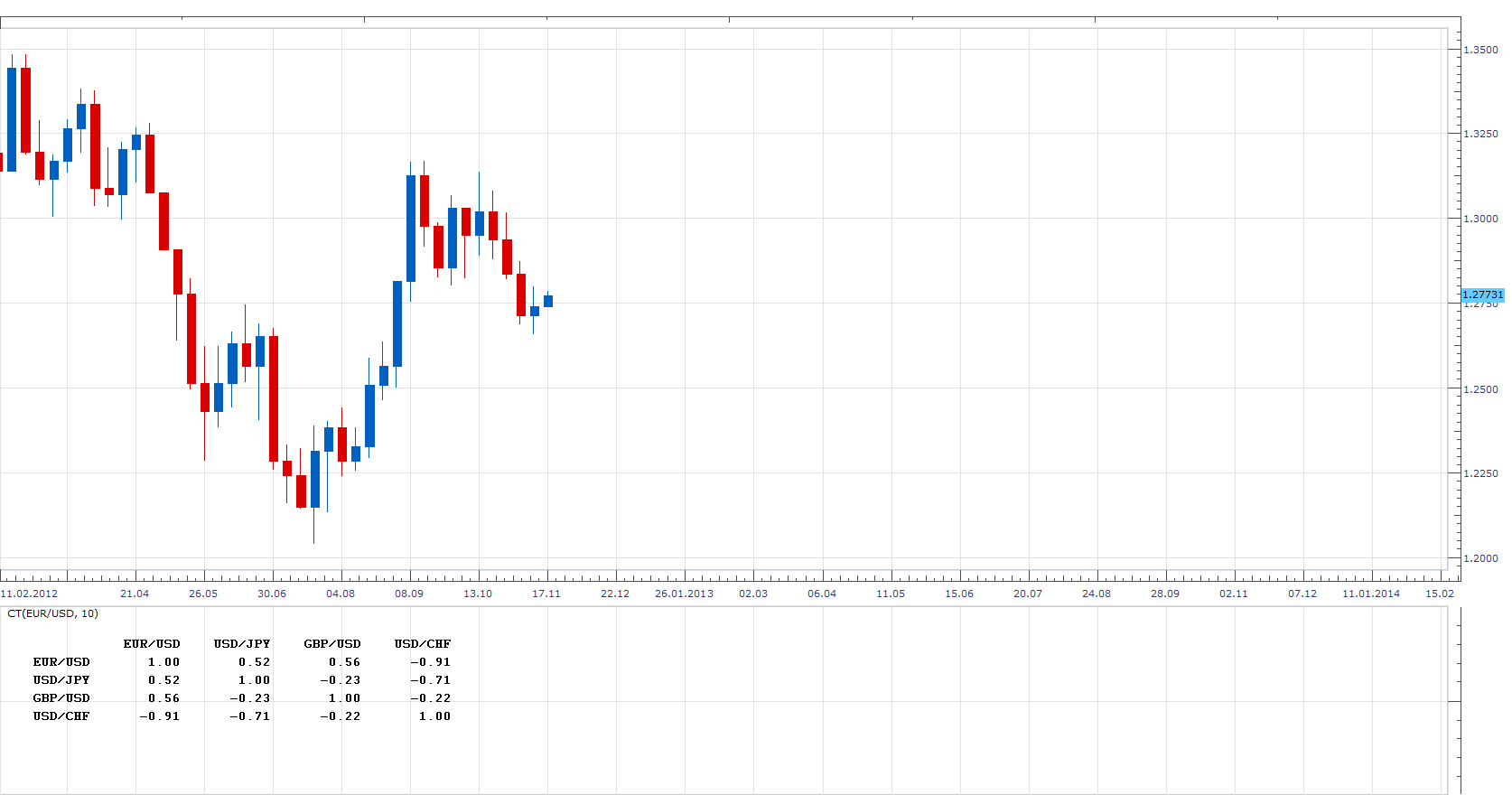Click the 1.2000 price axis label
The image size is (1512, 795).
click(1480, 558)
